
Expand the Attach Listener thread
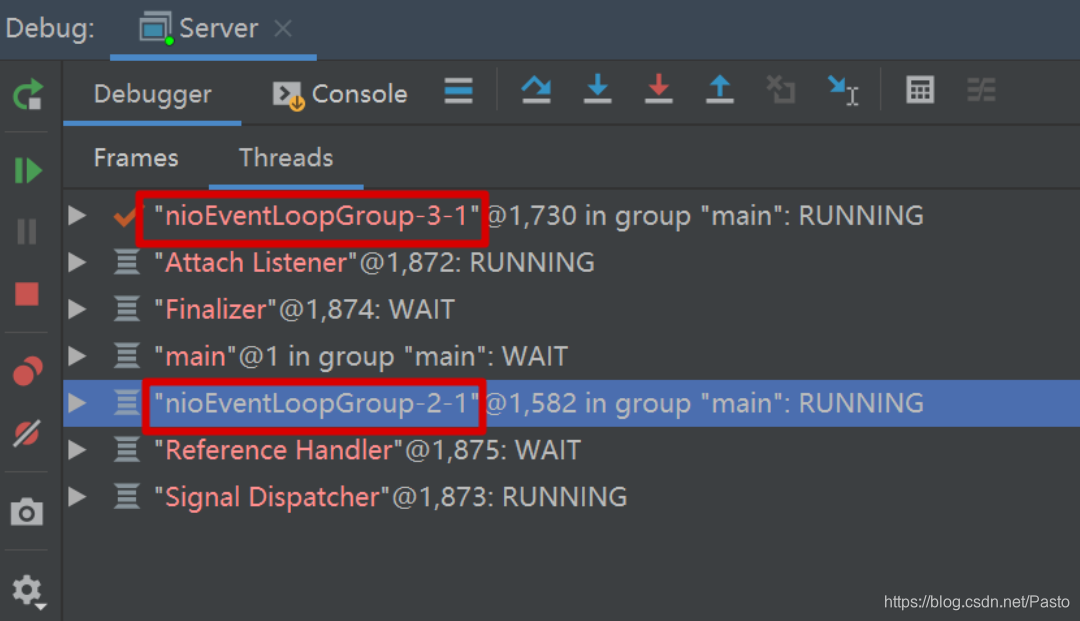coord(77,262)
